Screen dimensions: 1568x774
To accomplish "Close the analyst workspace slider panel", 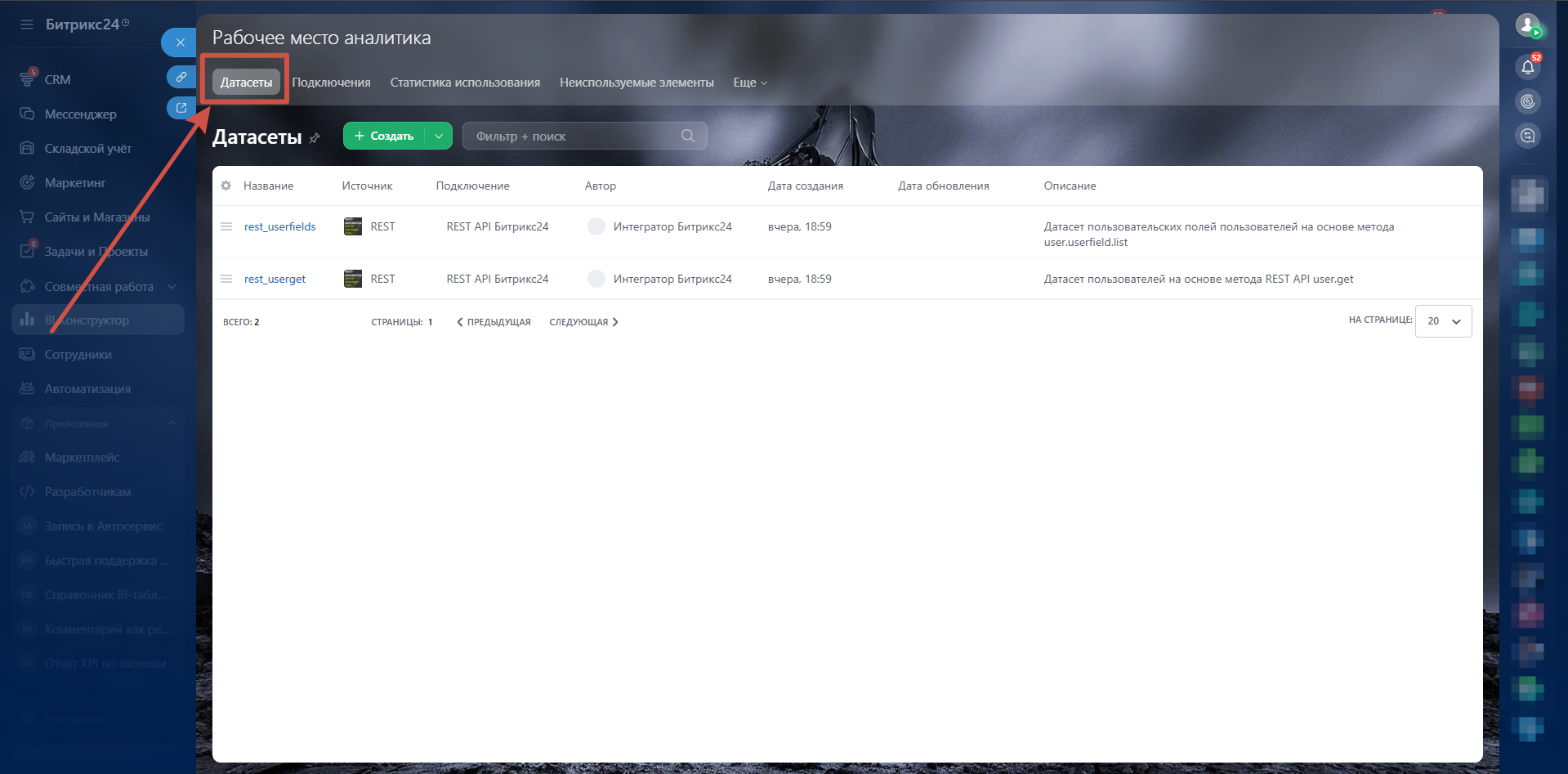I will pyautogui.click(x=180, y=43).
